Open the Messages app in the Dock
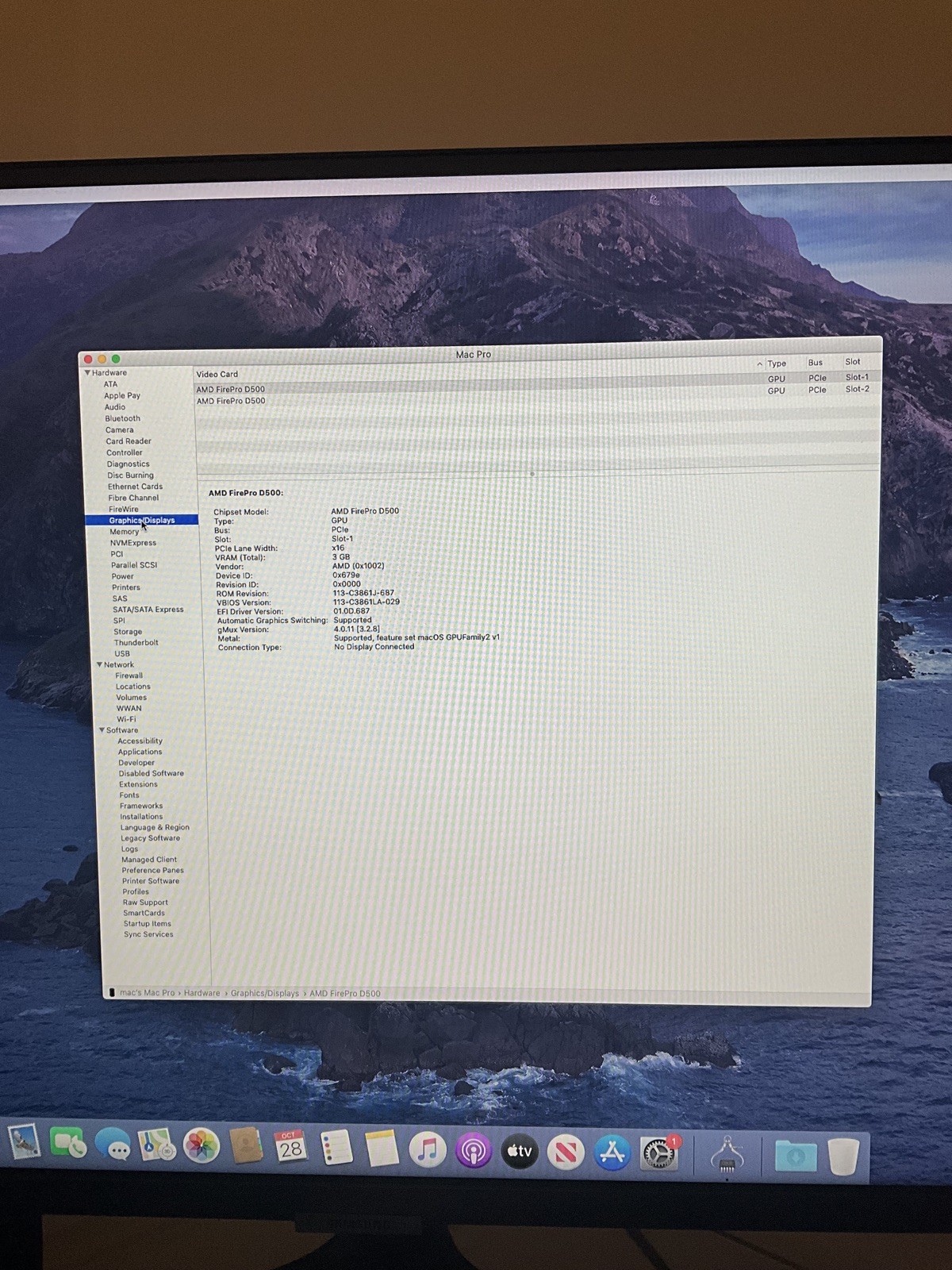The width and height of the screenshot is (952, 1270). (113, 1146)
